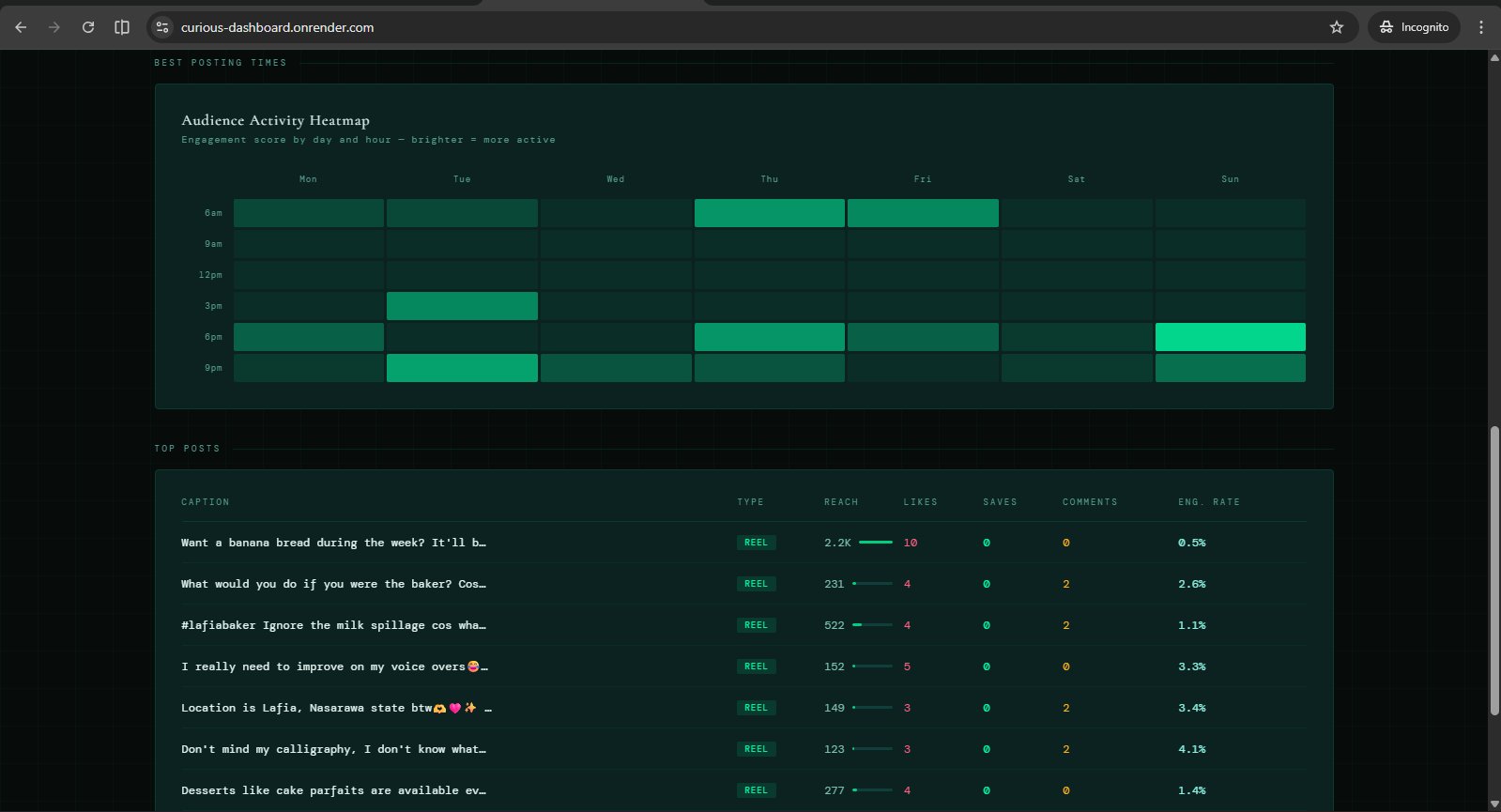Image resolution: width=1501 pixels, height=812 pixels.
Task: Open the Incognito profile button
Action: [1414, 27]
